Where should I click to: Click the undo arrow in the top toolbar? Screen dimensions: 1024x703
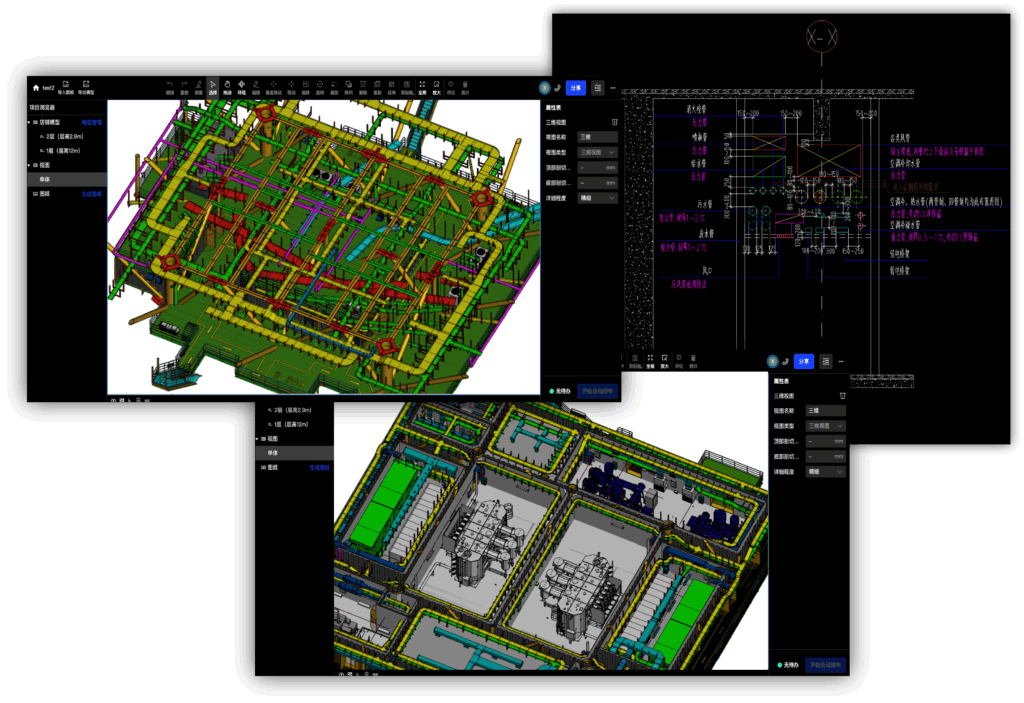pos(169,86)
